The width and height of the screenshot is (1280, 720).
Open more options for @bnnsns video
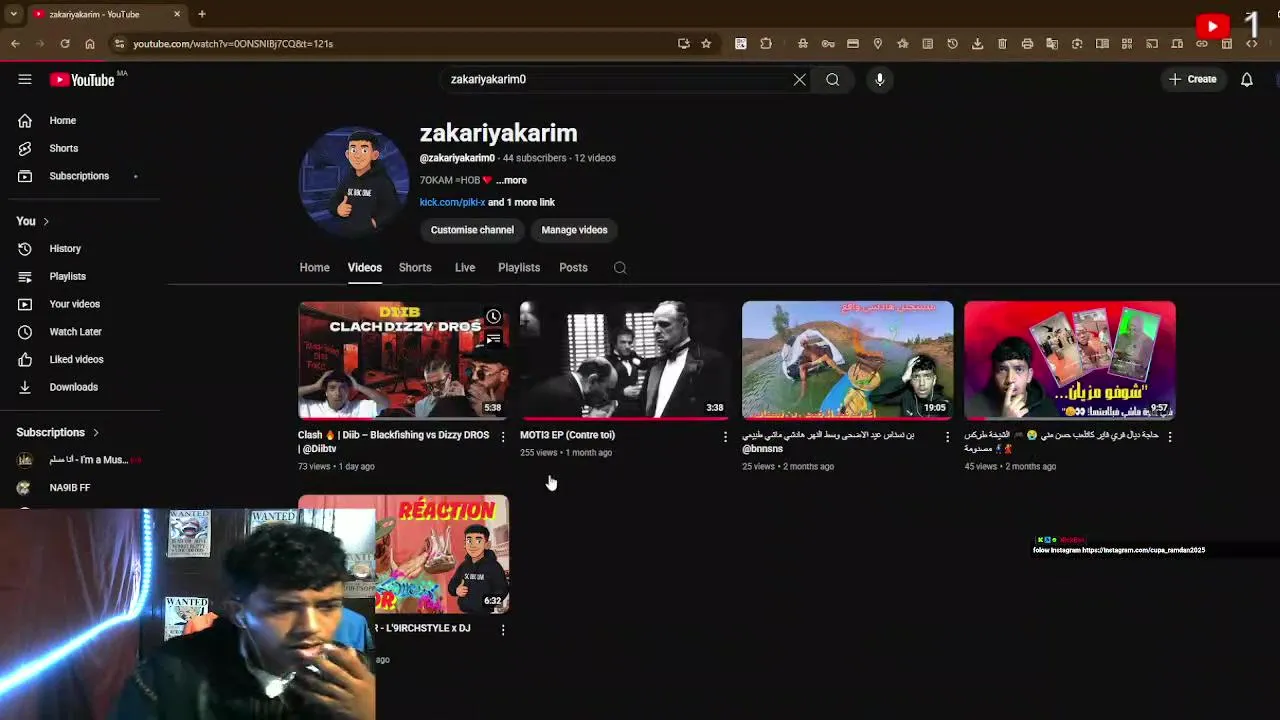(x=947, y=436)
